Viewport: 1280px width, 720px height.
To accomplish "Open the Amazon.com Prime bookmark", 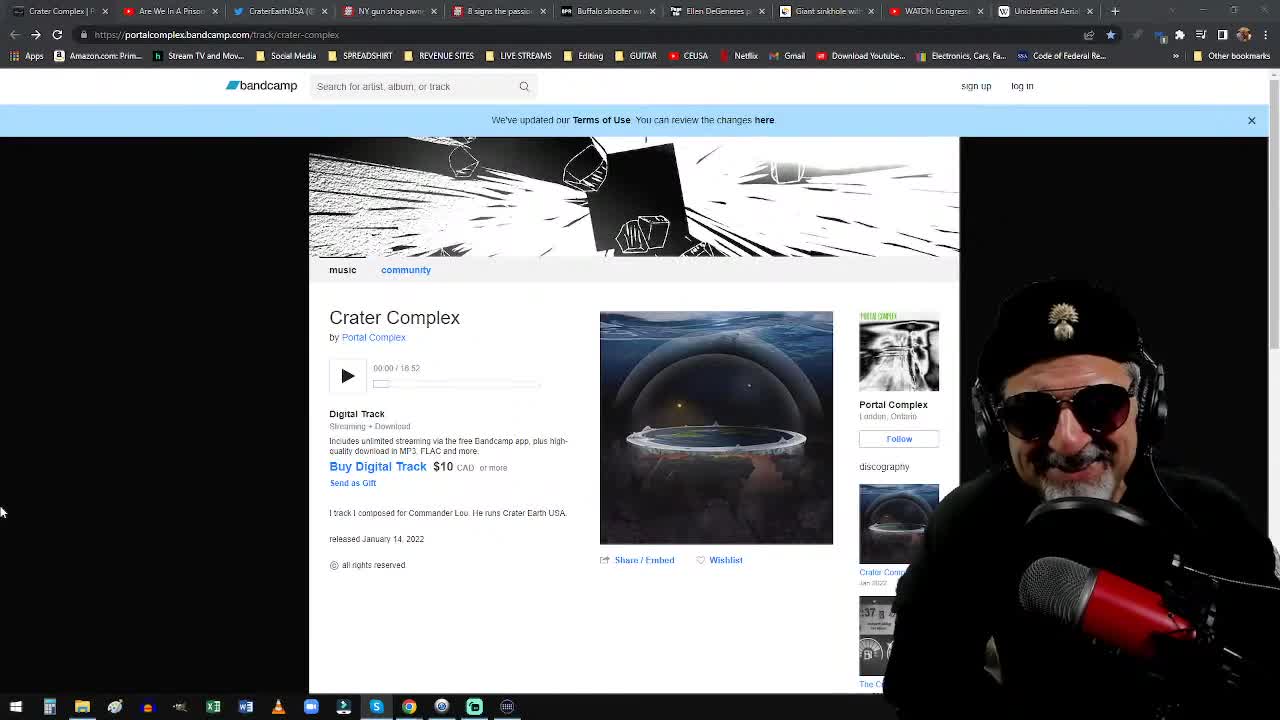I will click(x=98, y=56).
